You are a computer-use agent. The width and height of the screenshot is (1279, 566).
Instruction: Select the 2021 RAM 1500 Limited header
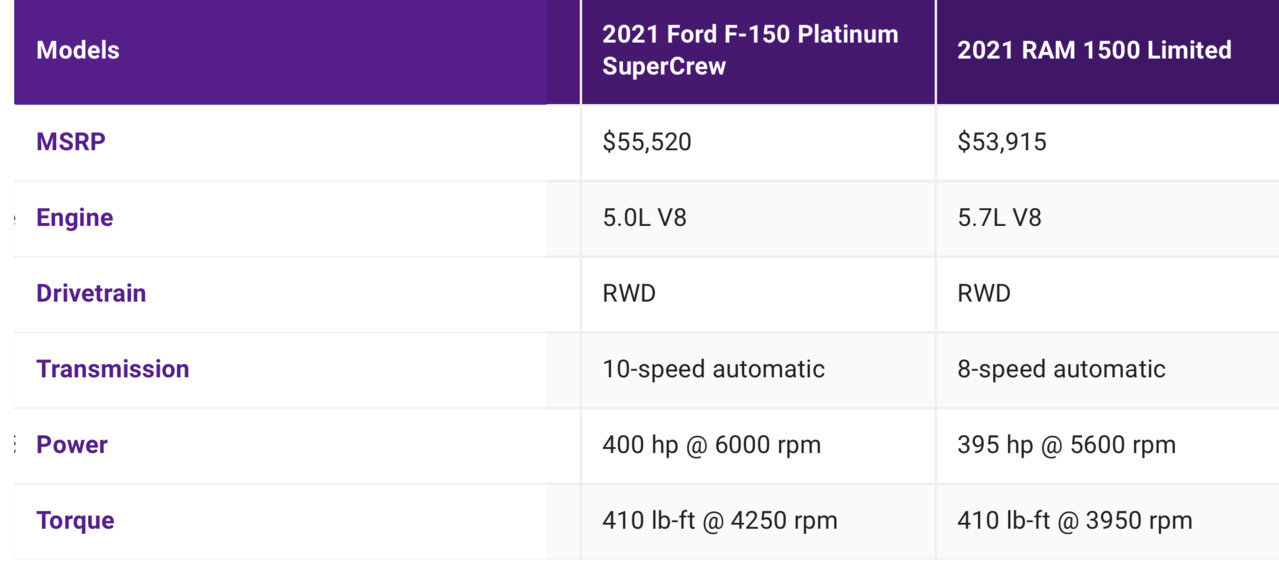coord(1094,50)
